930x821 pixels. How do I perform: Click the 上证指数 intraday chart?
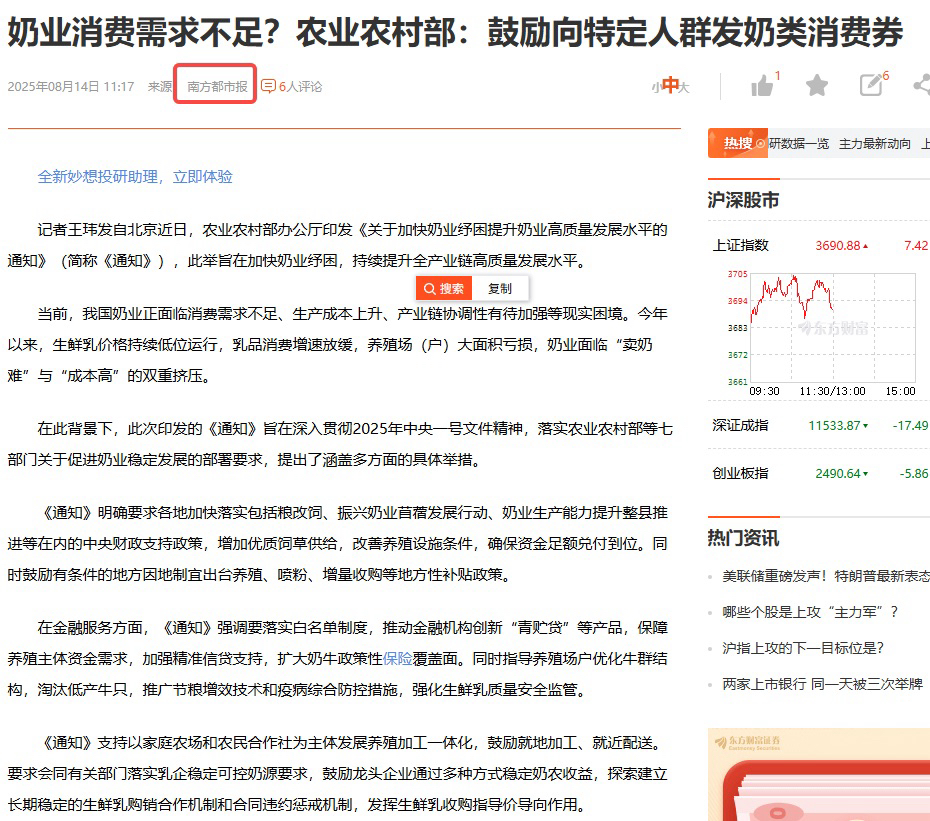821,332
